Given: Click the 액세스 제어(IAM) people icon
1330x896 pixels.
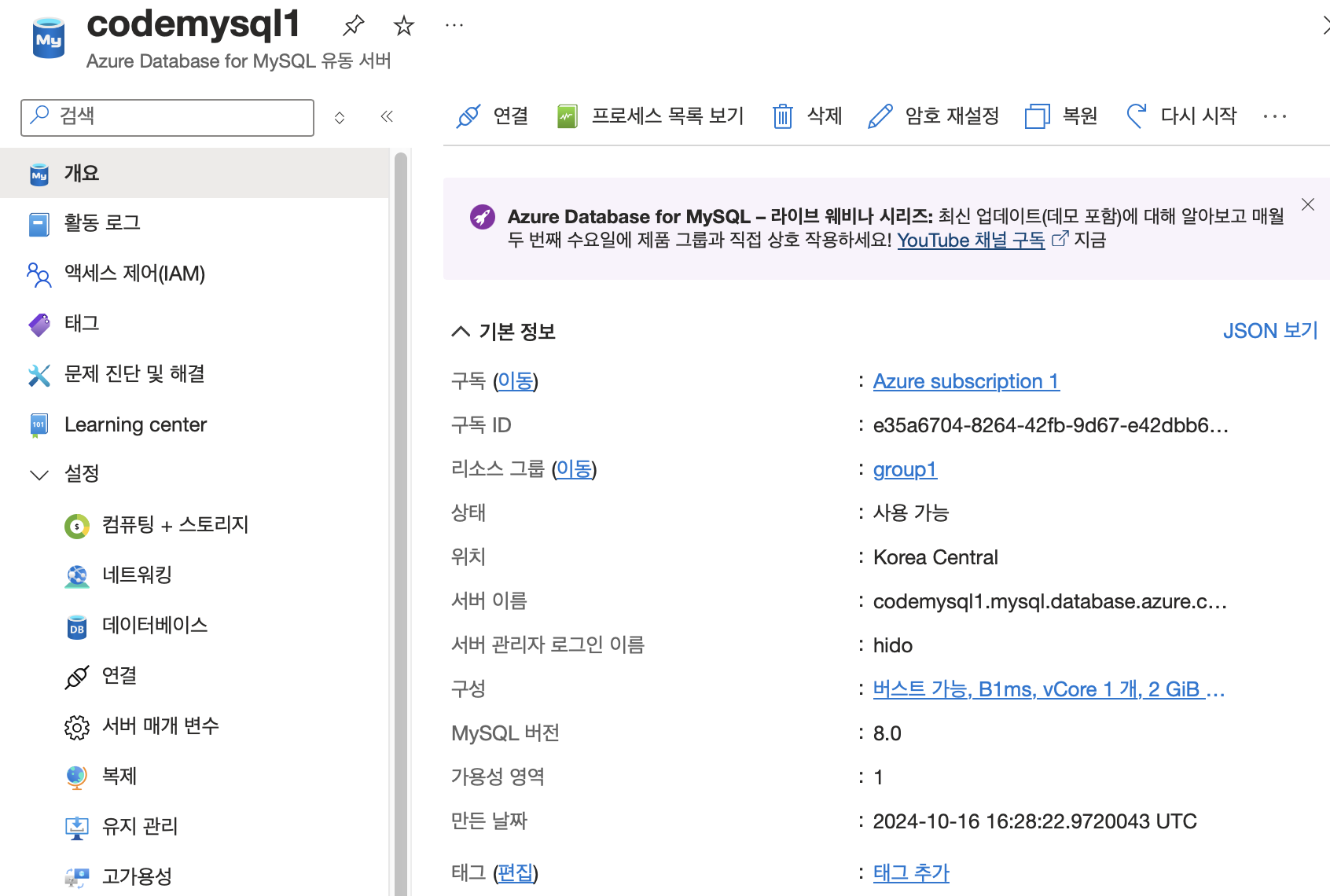Looking at the screenshot, I should (39, 274).
